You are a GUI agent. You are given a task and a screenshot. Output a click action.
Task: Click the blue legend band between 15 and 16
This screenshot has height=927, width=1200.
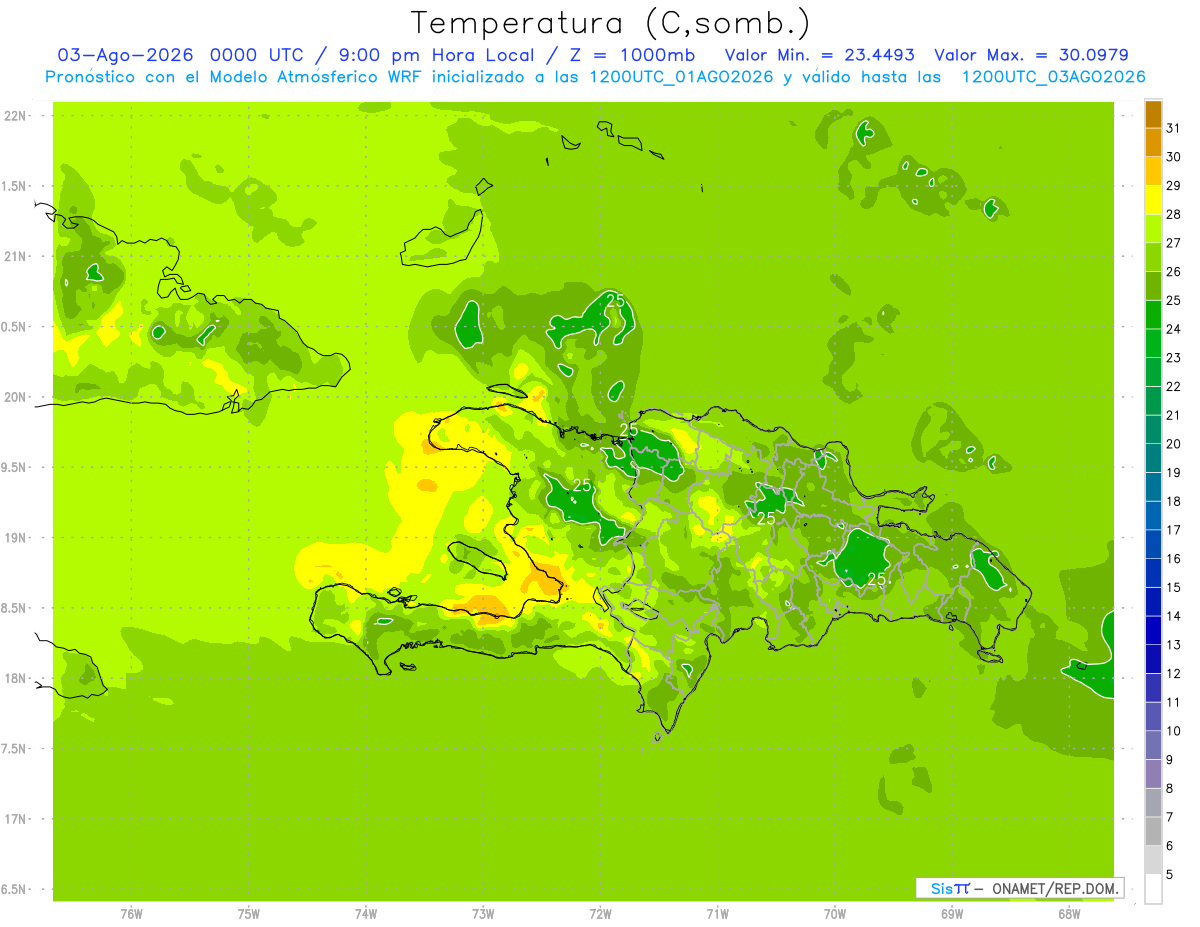coord(1153,573)
